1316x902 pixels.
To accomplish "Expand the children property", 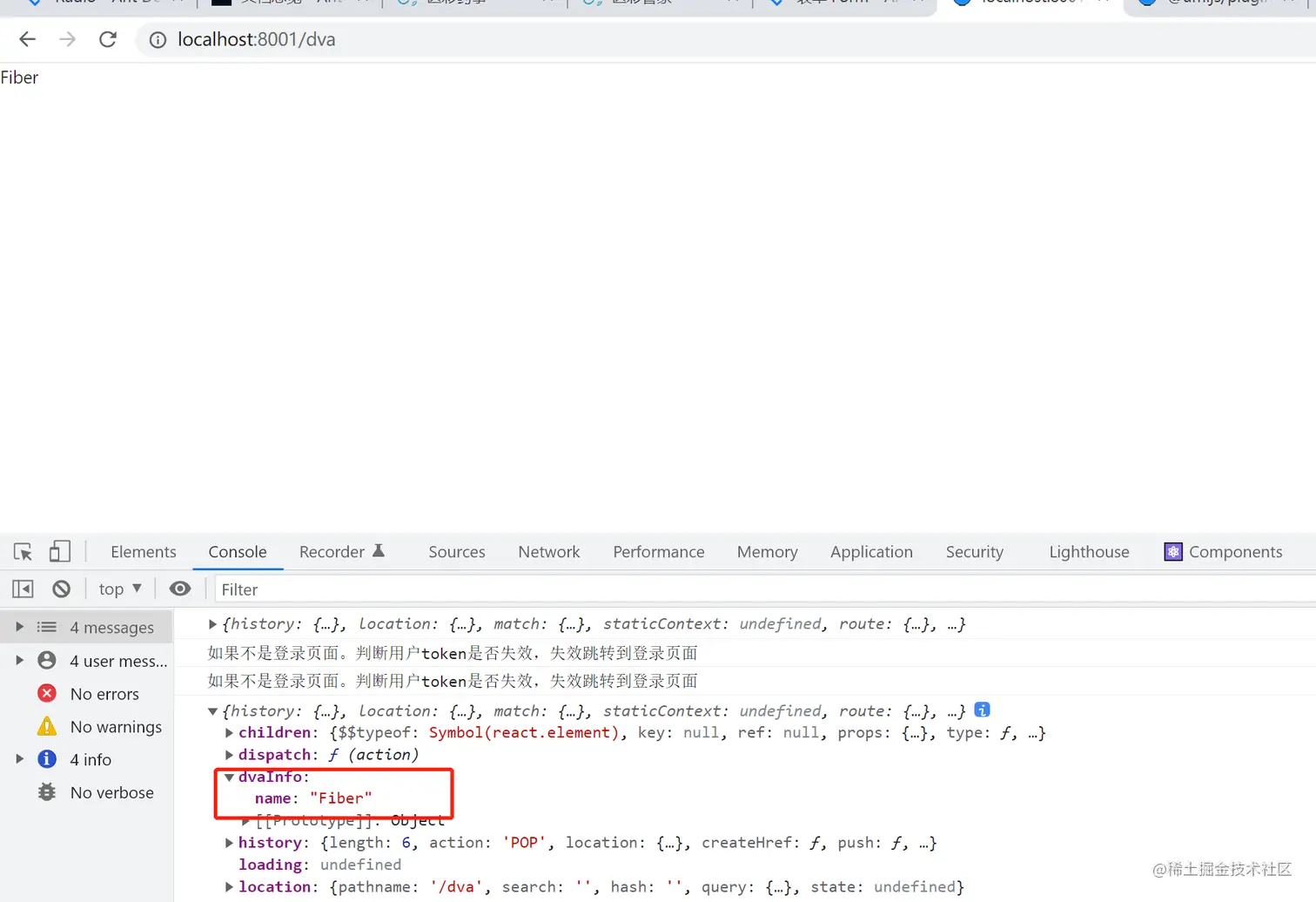I will pos(229,733).
